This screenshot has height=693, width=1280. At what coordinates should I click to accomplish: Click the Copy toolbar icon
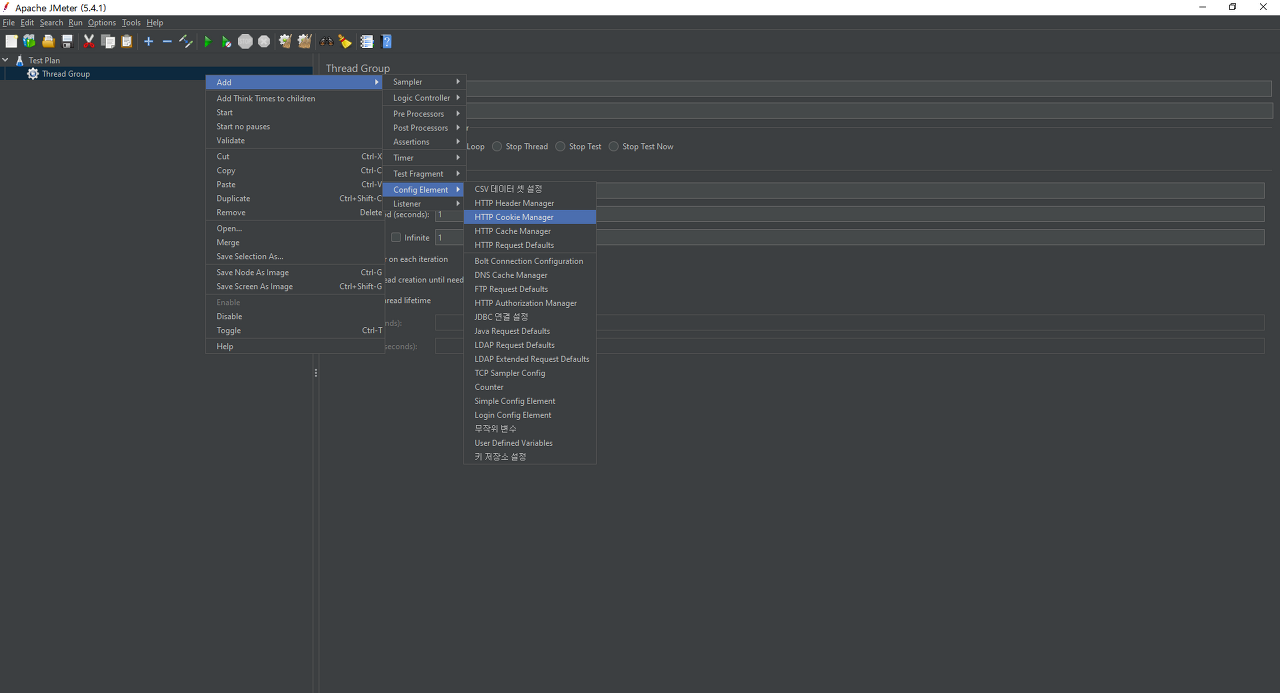[108, 41]
